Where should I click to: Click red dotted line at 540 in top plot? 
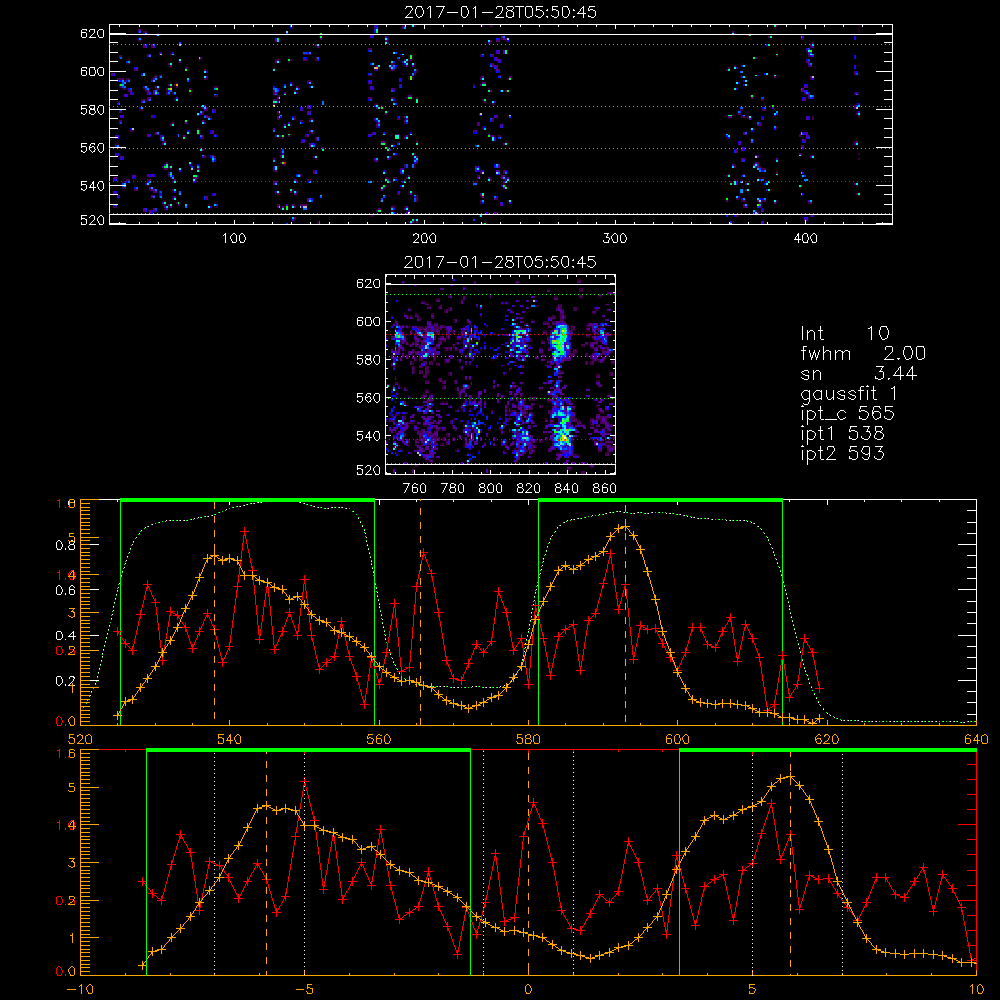pos(501,182)
